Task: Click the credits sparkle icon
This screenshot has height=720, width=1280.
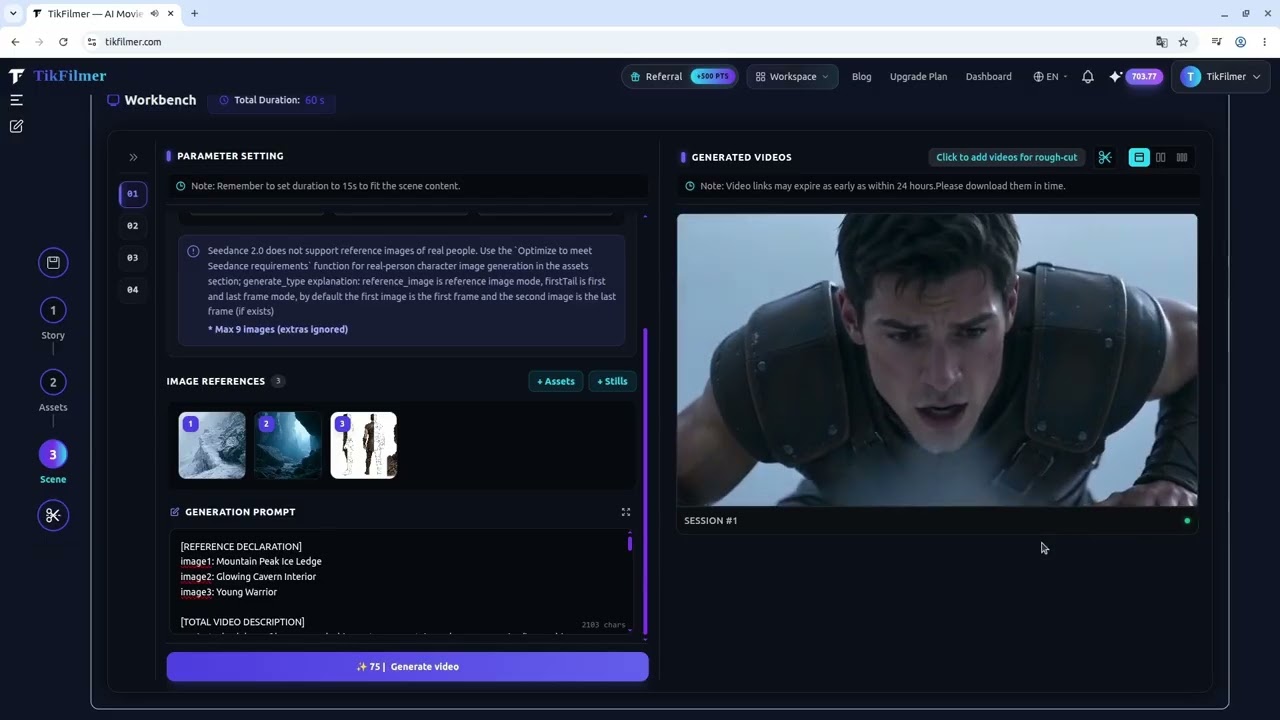Action: (x=1115, y=76)
